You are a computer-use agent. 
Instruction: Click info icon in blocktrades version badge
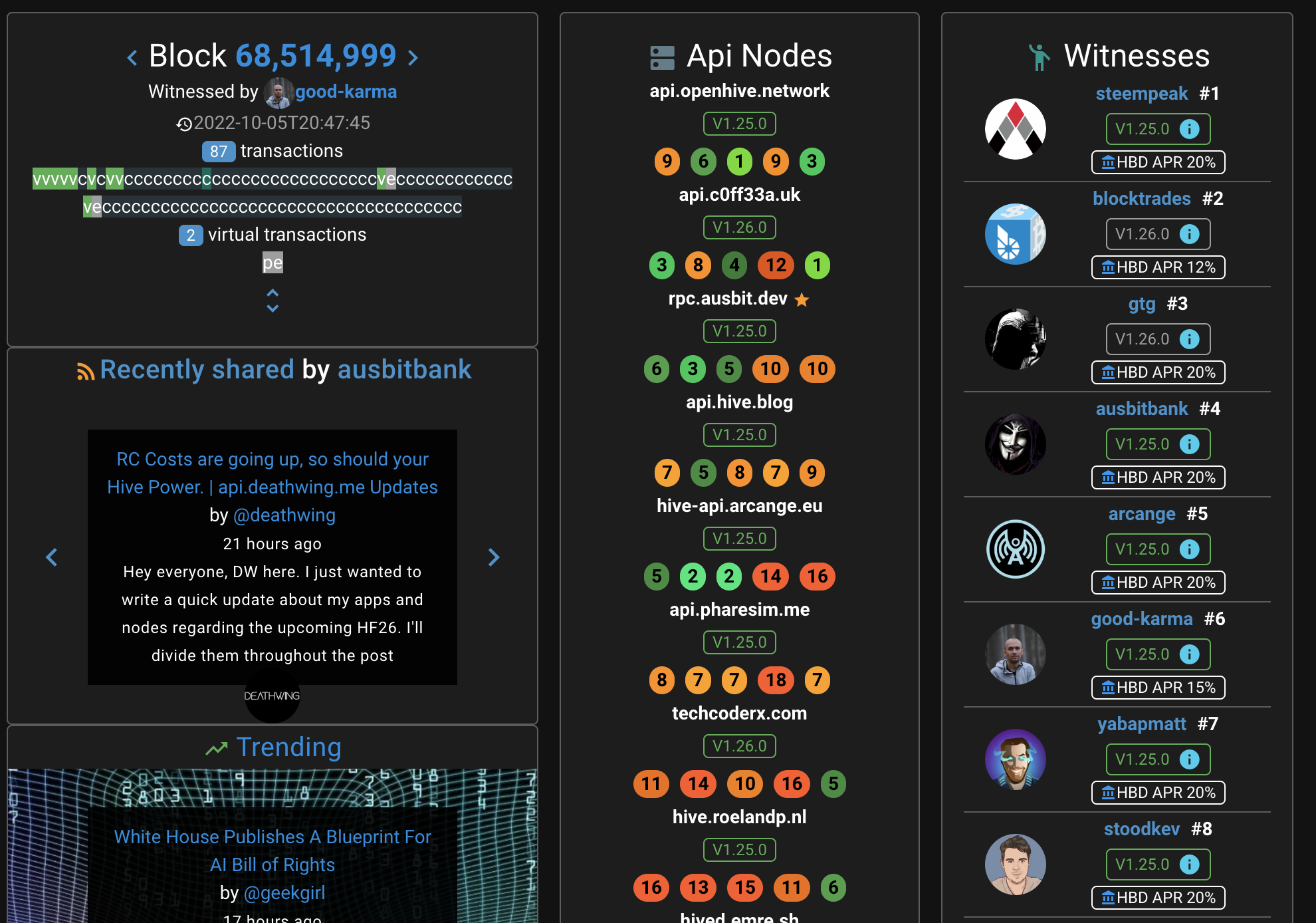1190,234
